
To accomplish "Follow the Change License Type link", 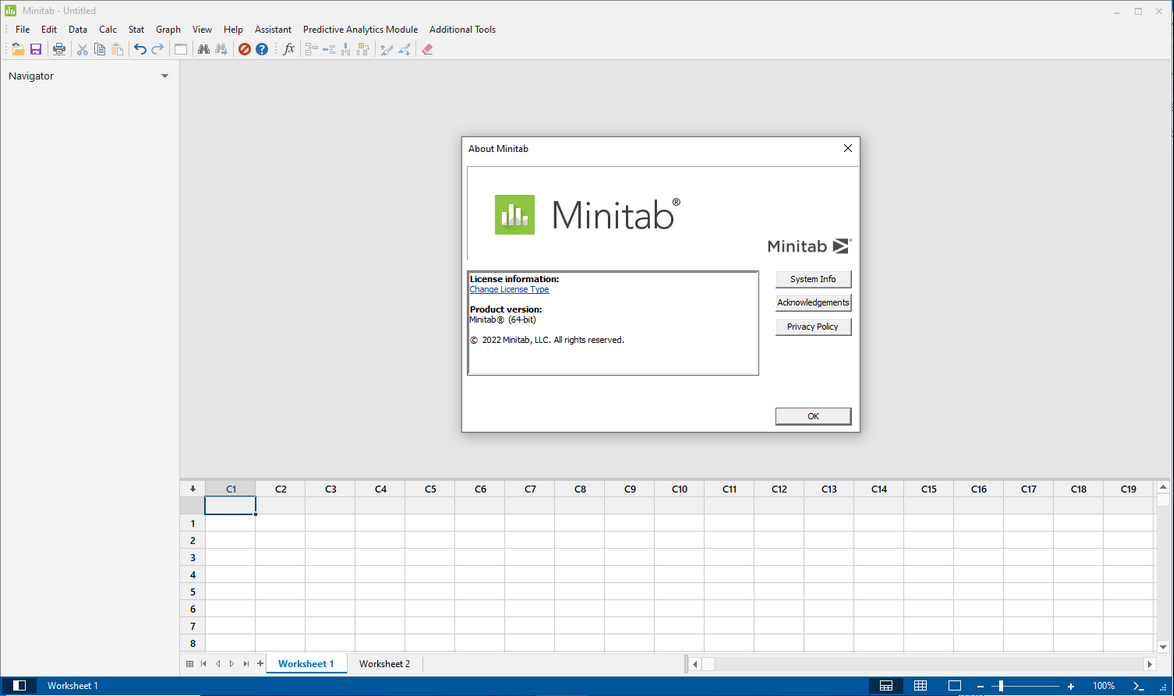I will pos(509,290).
